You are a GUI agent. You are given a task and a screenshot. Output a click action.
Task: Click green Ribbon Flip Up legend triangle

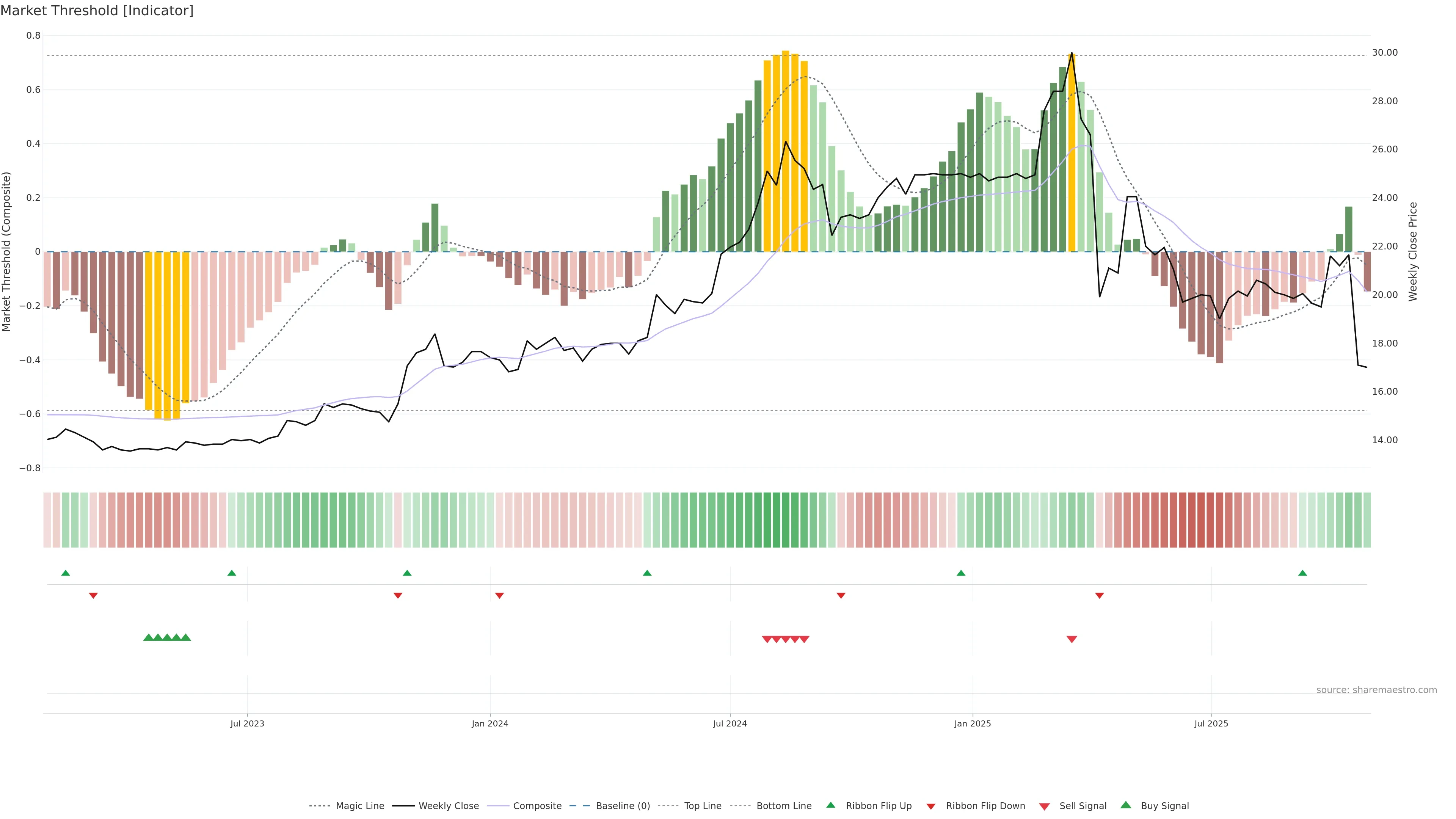pos(830,805)
